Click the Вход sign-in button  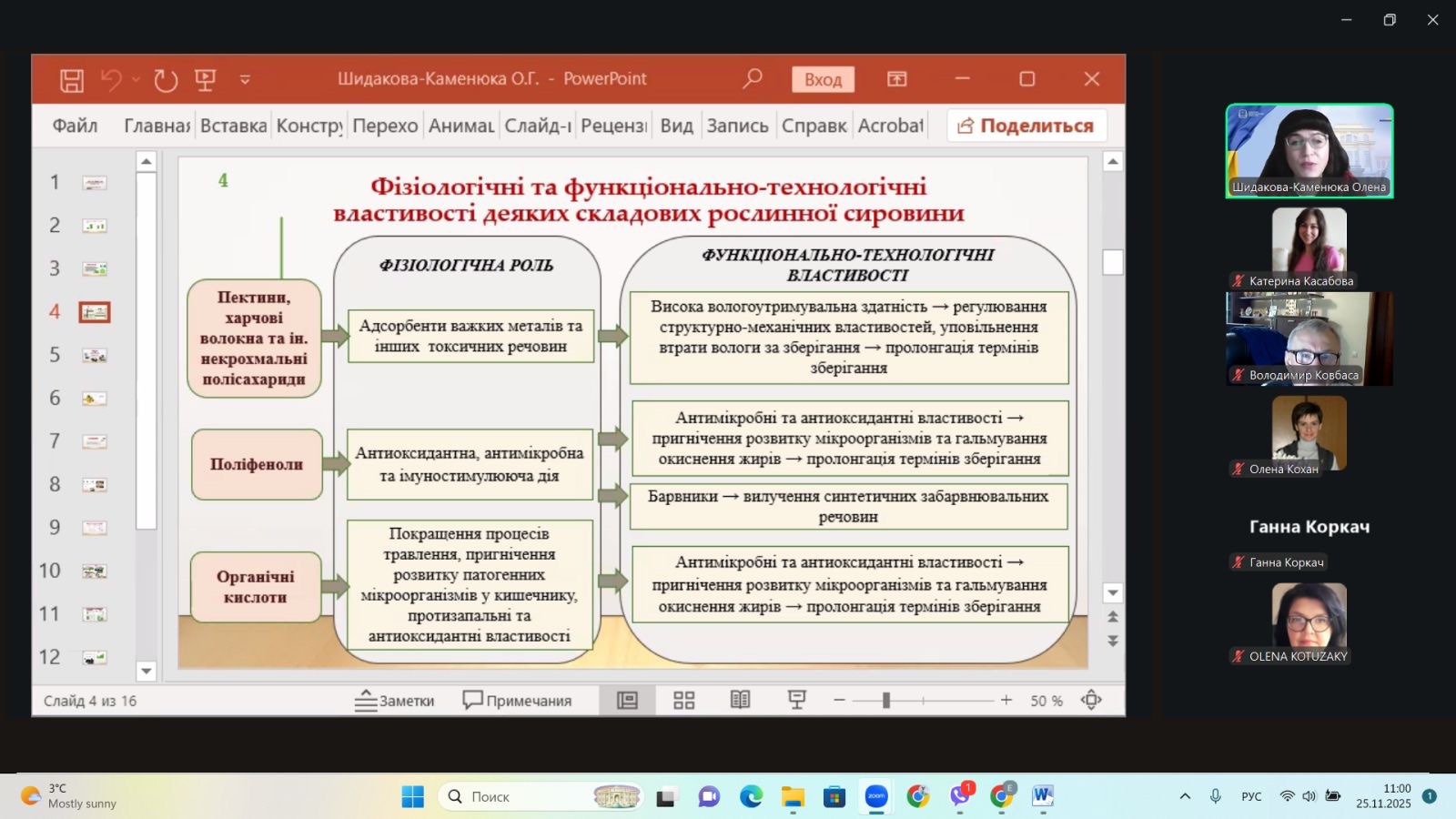[823, 80]
